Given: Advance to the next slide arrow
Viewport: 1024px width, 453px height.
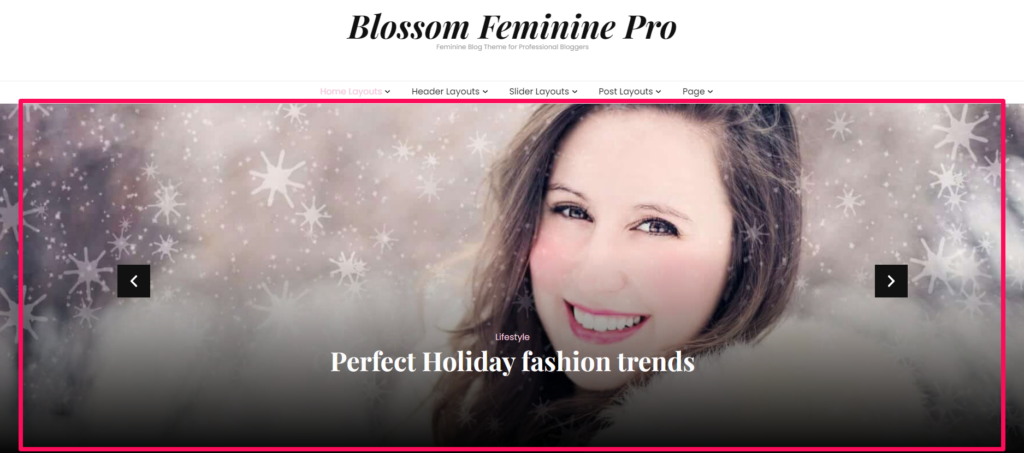Looking at the screenshot, I should pos(891,281).
